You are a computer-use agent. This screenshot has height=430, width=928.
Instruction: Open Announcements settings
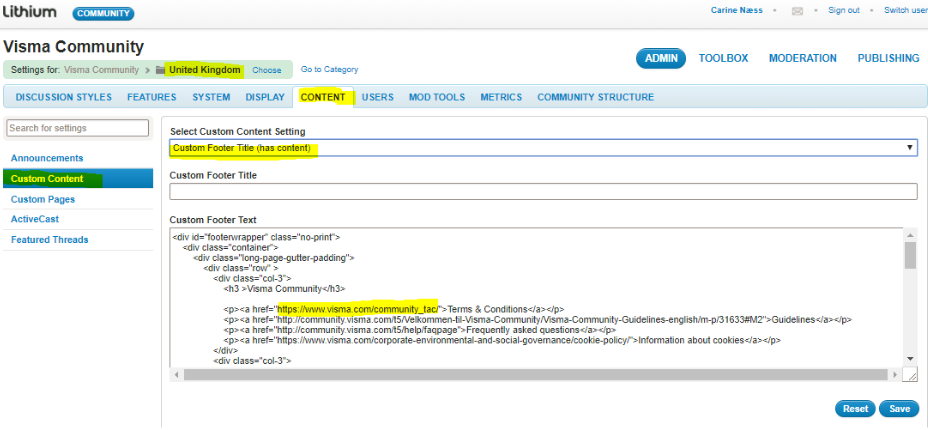pyautogui.click(x=47, y=159)
